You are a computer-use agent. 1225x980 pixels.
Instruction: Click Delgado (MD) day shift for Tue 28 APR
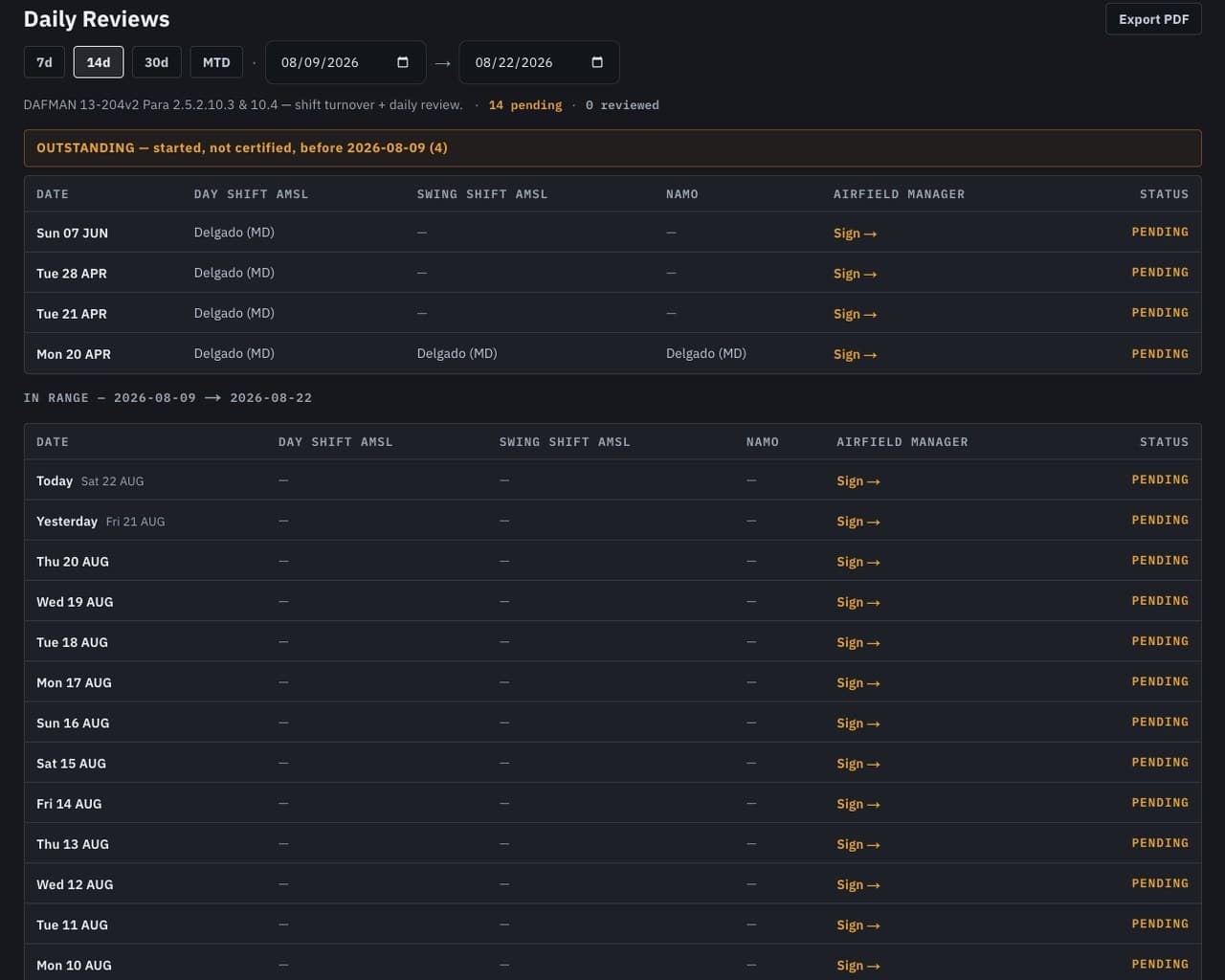coord(234,273)
